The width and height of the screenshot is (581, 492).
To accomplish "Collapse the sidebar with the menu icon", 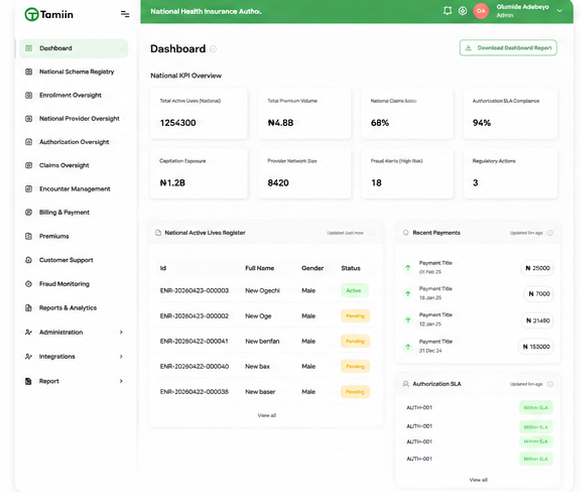I will 125,14.
